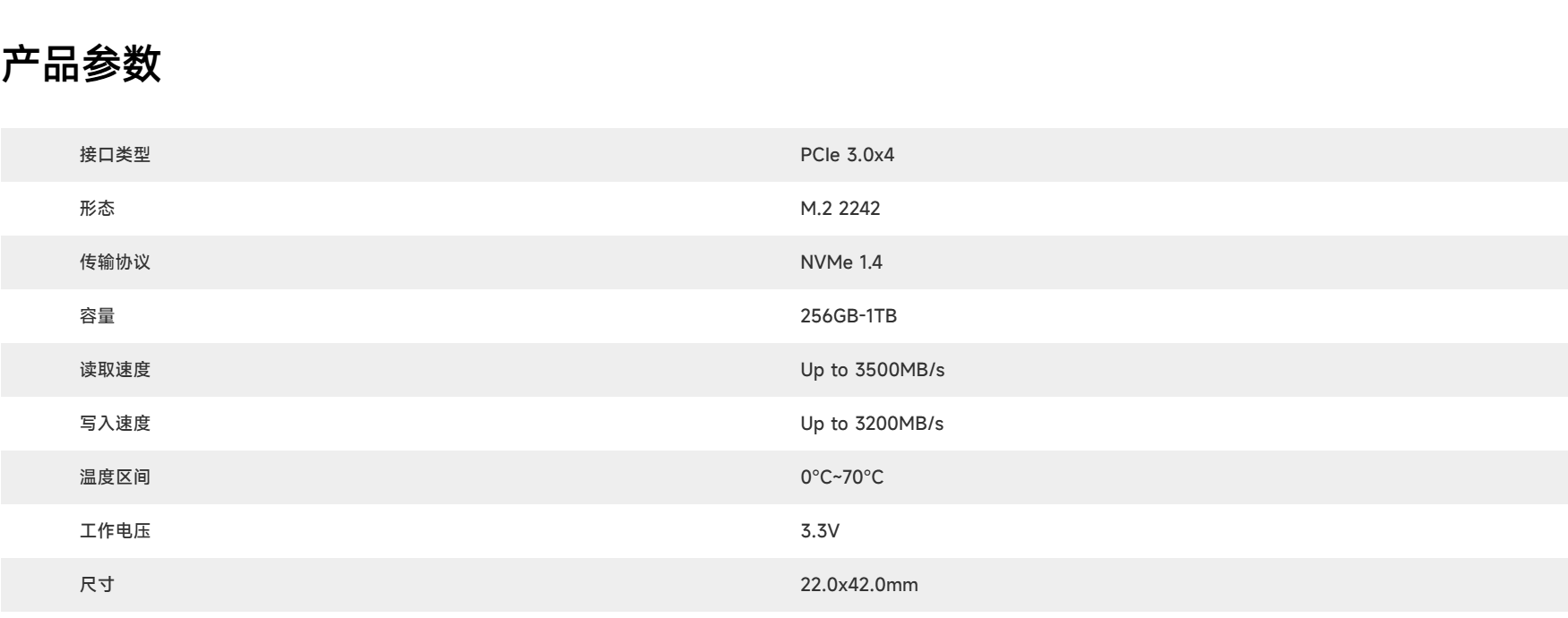Select the NVMe 1.4 value
The width and height of the screenshot is (1568, 618).
[840, 262]
